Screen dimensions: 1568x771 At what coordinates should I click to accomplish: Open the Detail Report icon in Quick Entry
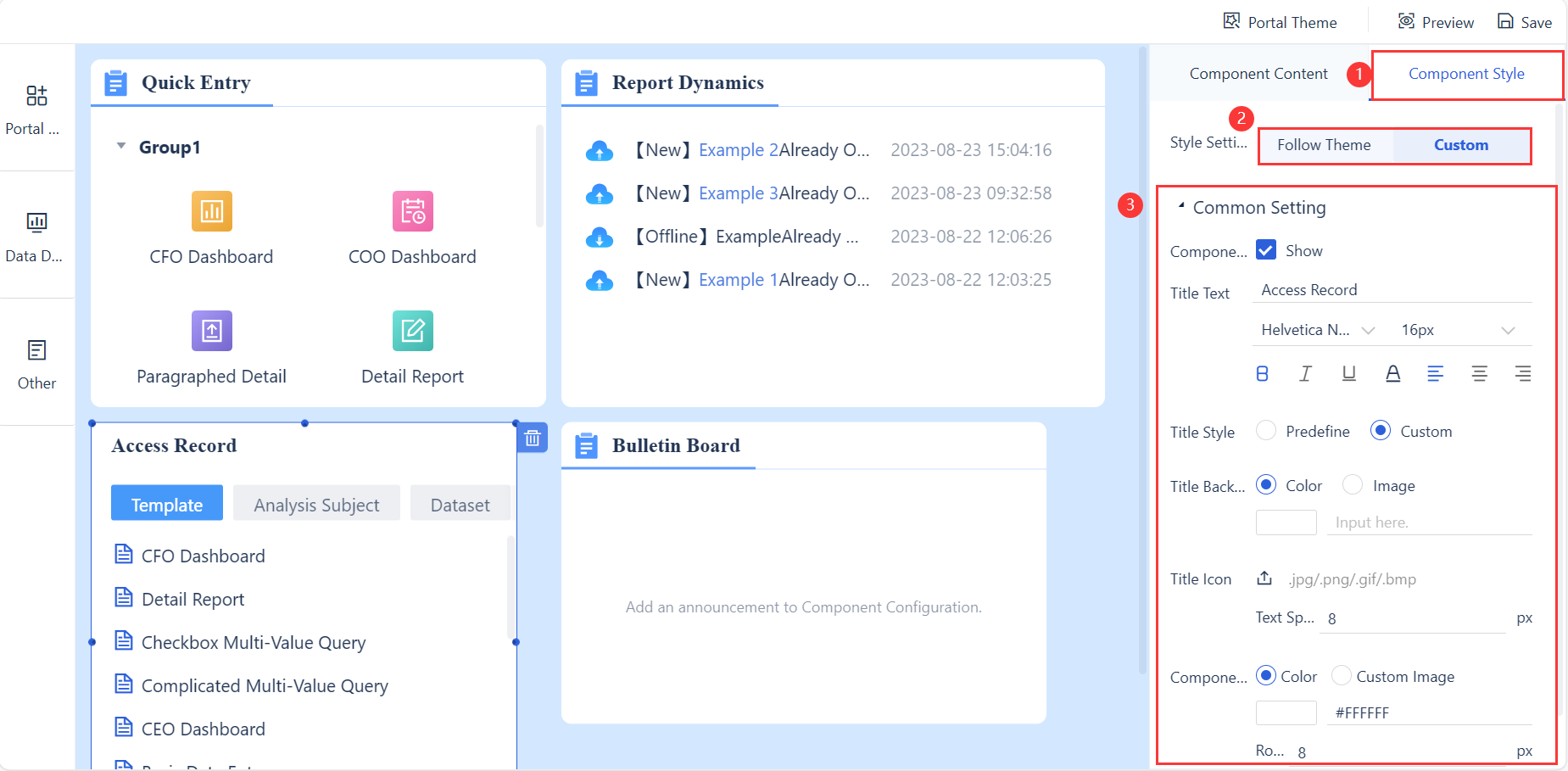412,331
